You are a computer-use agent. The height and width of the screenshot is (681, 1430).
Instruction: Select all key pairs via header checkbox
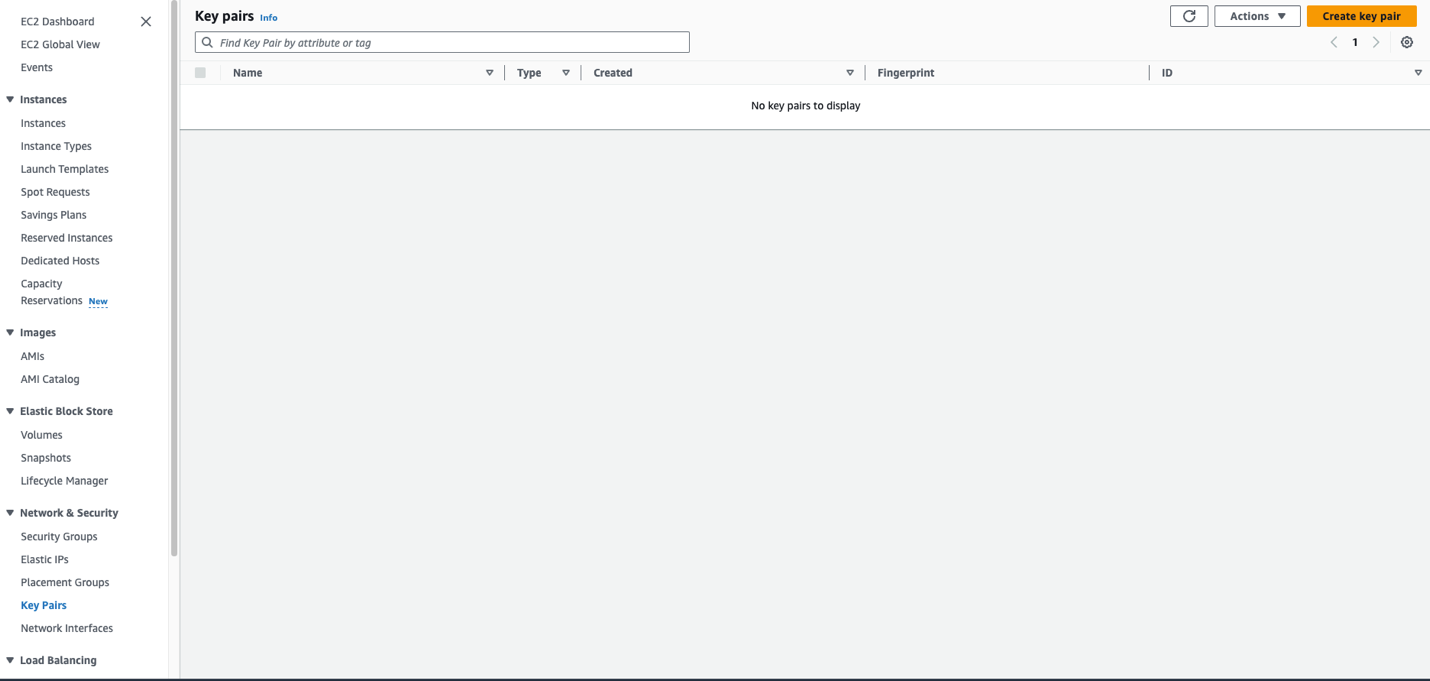point(200,72)
